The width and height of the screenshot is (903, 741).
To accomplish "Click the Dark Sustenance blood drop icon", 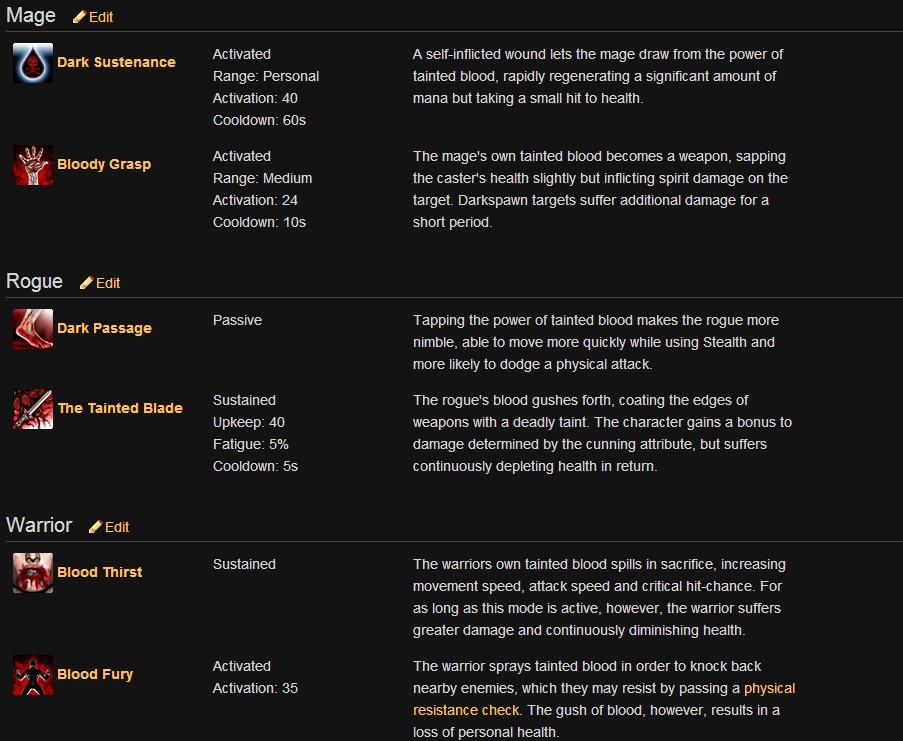I will [x=33, y=63].
